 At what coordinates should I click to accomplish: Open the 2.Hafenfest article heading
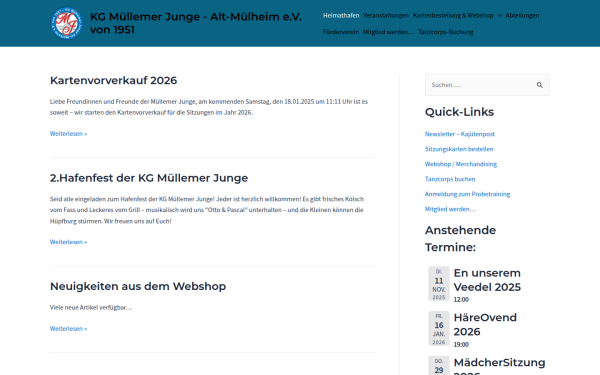[x=149, y=178]
